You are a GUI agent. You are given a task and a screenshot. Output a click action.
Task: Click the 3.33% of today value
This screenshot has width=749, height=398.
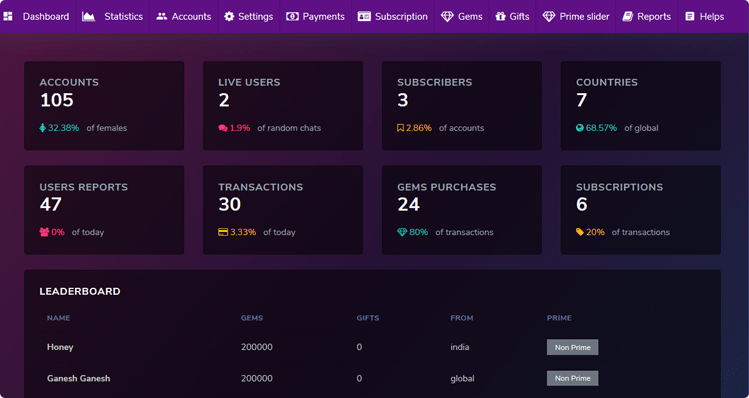pyautogui.click(x=243, y=232)
